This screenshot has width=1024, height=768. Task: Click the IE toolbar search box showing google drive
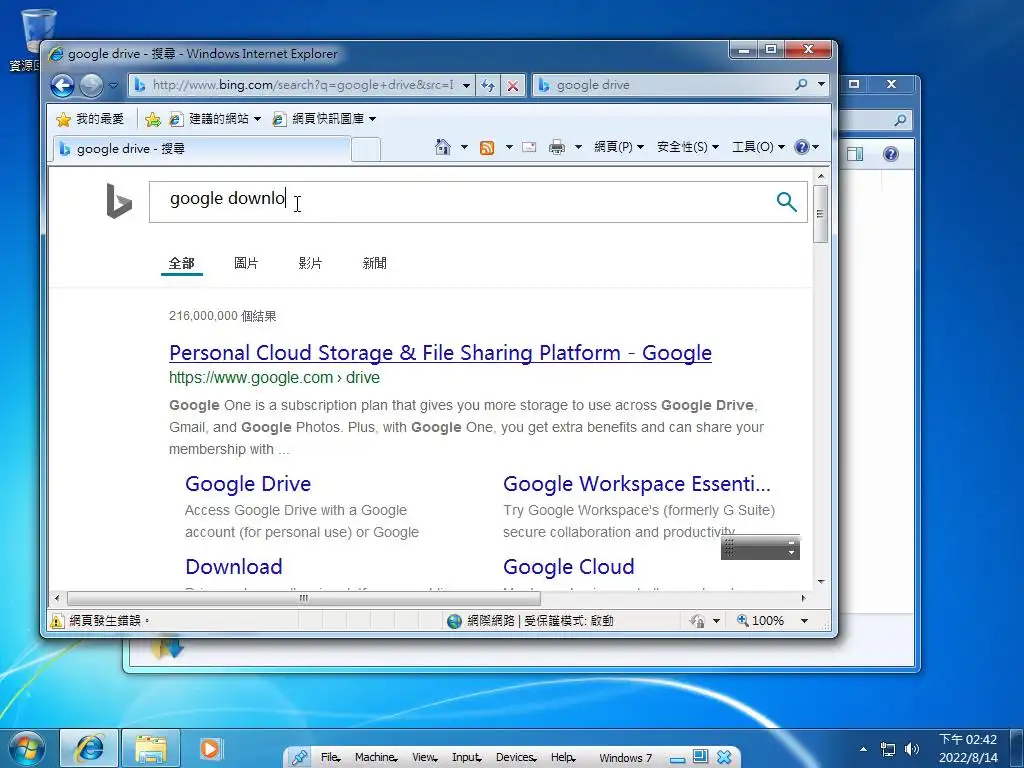[663, 85]
